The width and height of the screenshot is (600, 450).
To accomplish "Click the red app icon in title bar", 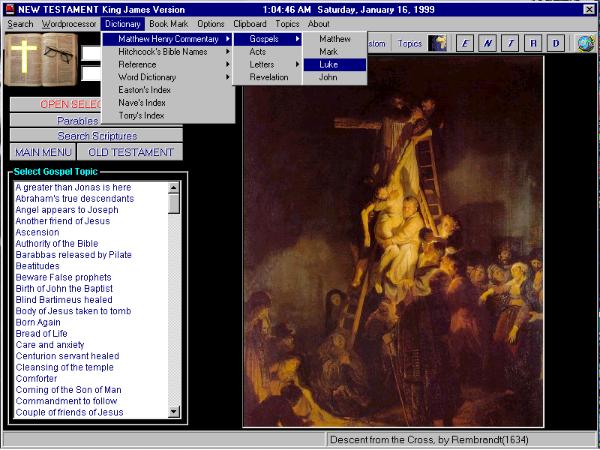I will 10,9.
